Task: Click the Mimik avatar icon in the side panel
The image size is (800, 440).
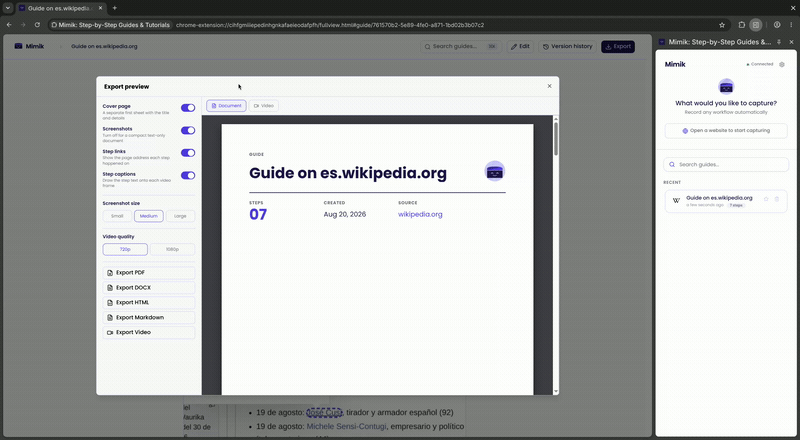Action: [x=726, y=86]
